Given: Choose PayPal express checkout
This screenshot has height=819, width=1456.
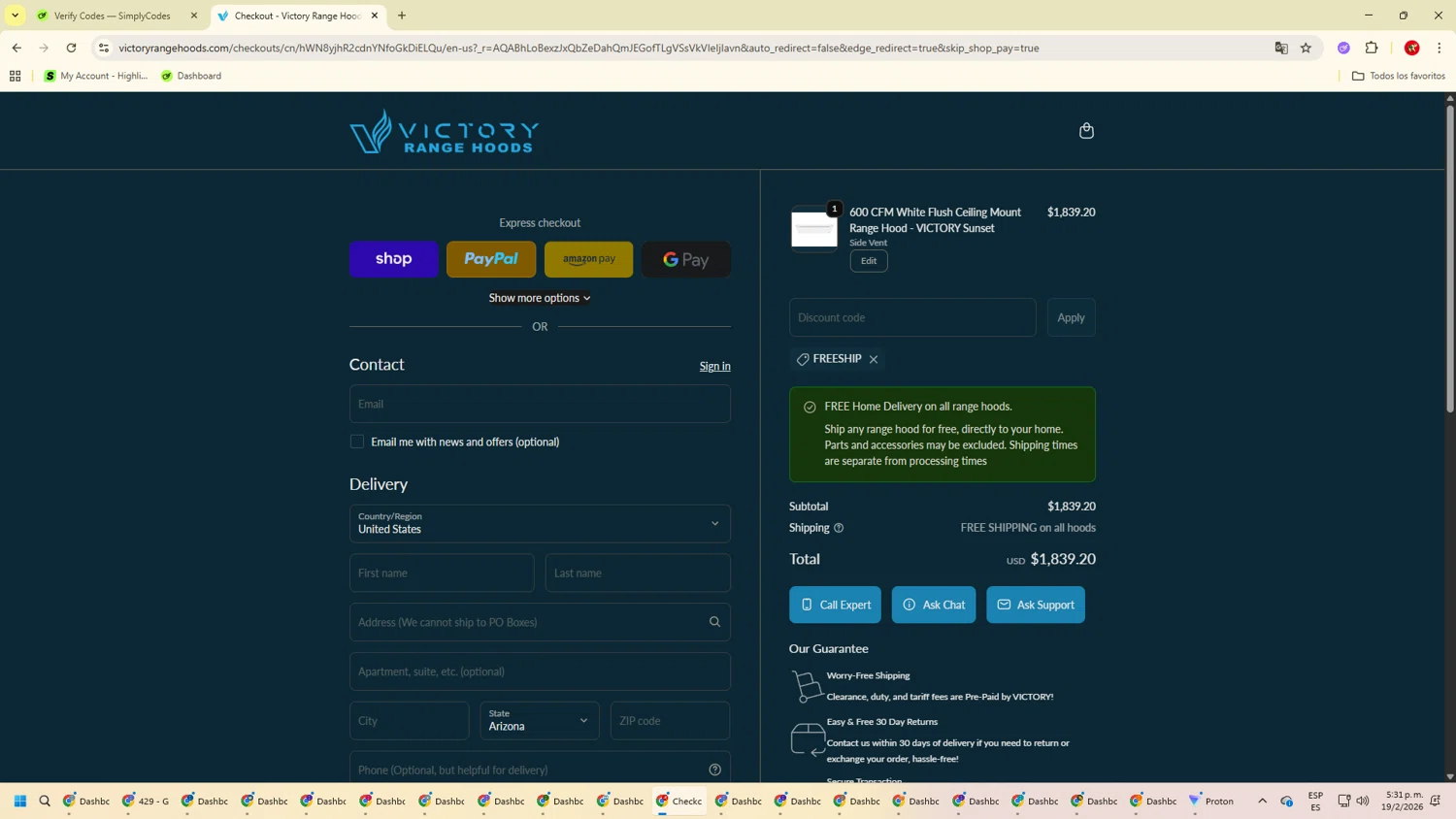Looking at the screenshot, I should pyautogui.click(x=491, y=259).
